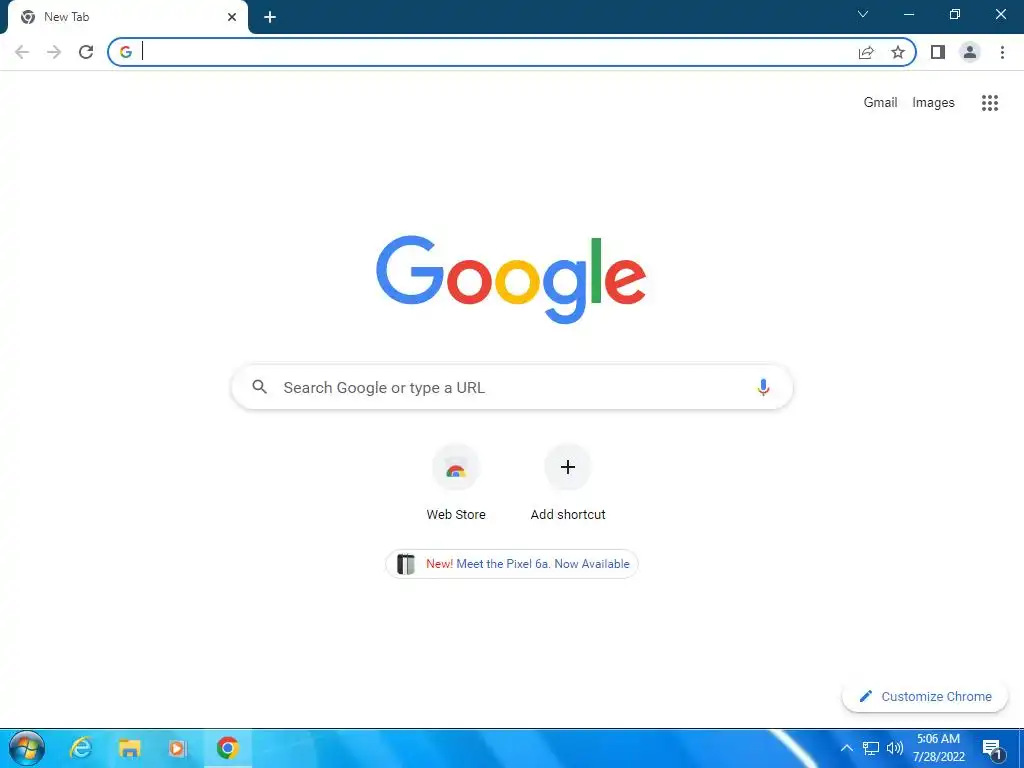Screen dimensions: 1024x768
Task: Open File Explorer from taskbar
Action: (x=129, y=748)
